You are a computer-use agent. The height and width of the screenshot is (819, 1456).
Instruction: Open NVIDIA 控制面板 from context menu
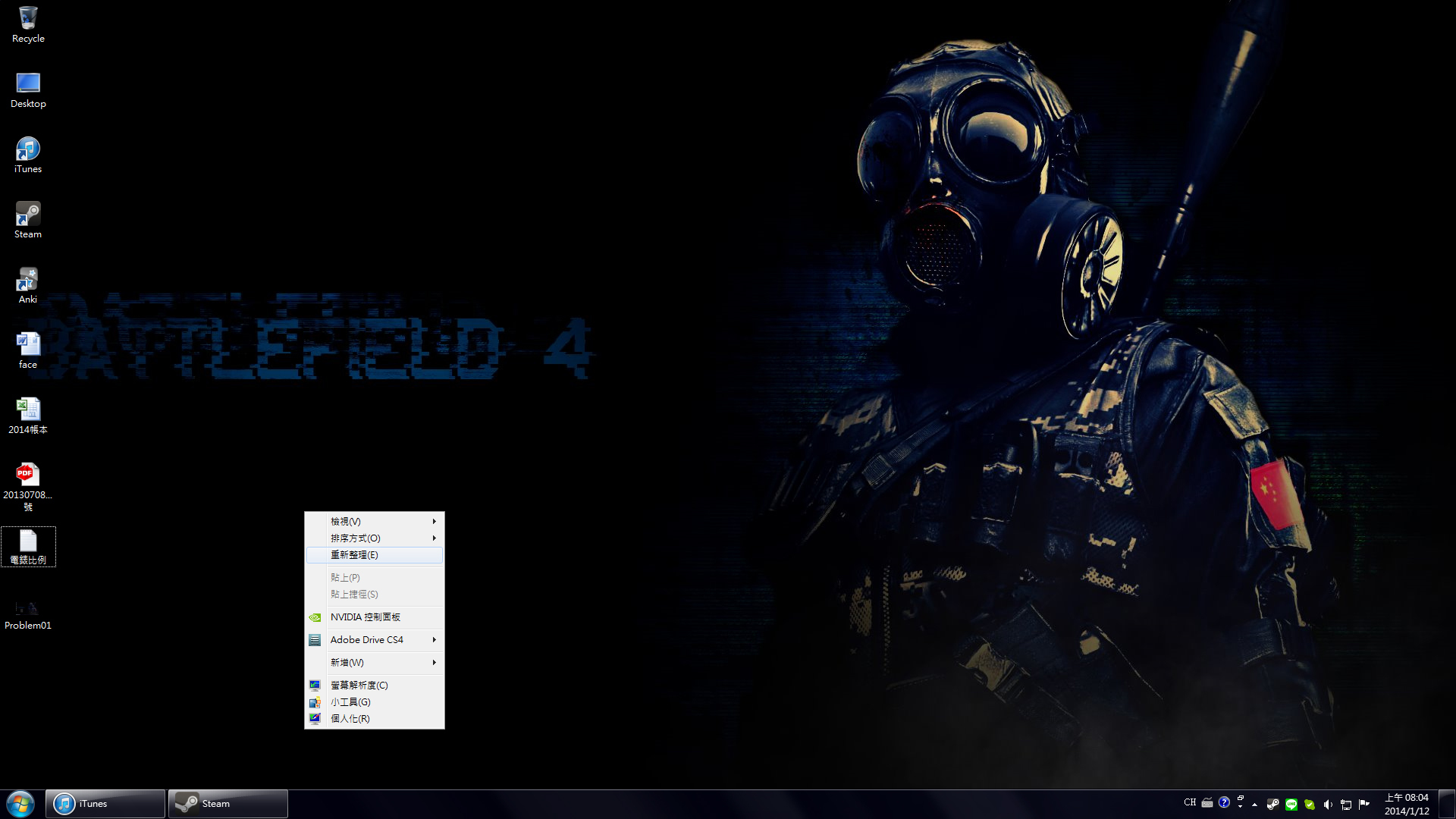pyautogui.click(x=366, y=617)
